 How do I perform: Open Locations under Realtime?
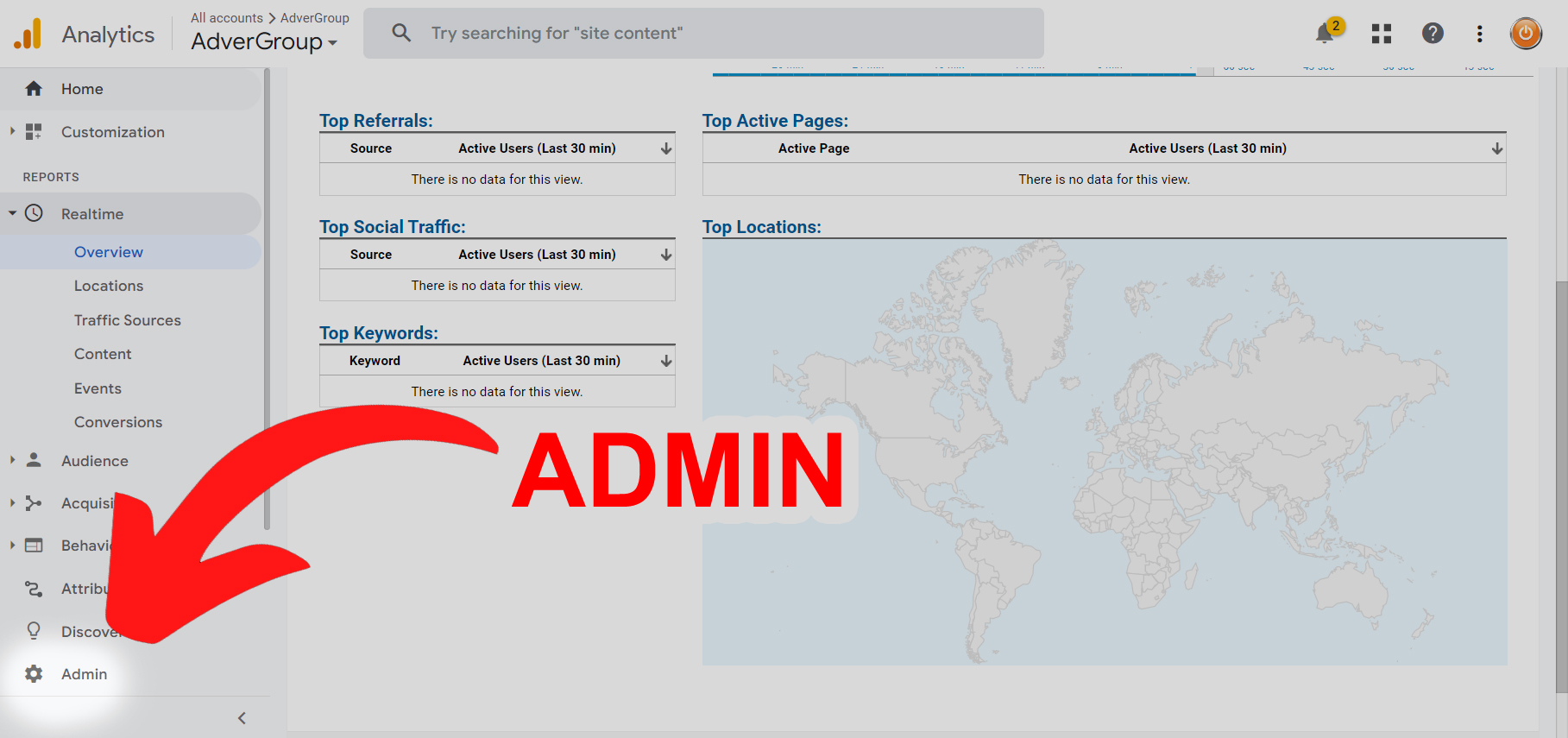(x=109, y=286)
